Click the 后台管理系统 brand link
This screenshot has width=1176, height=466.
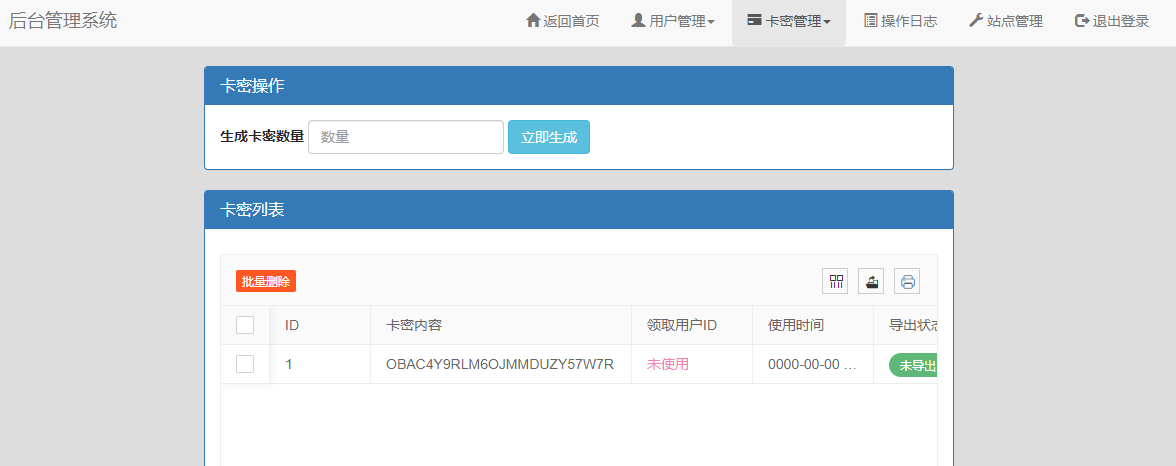coord(63,20)
